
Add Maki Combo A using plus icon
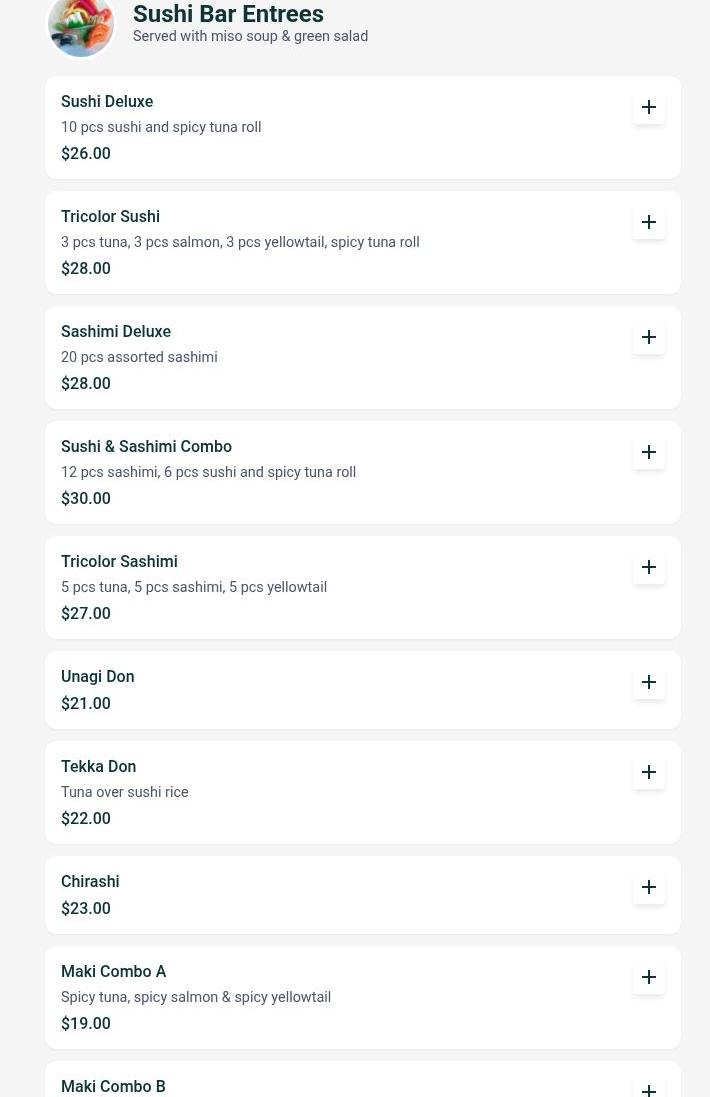pyautogui.click(x=649, y=977)
